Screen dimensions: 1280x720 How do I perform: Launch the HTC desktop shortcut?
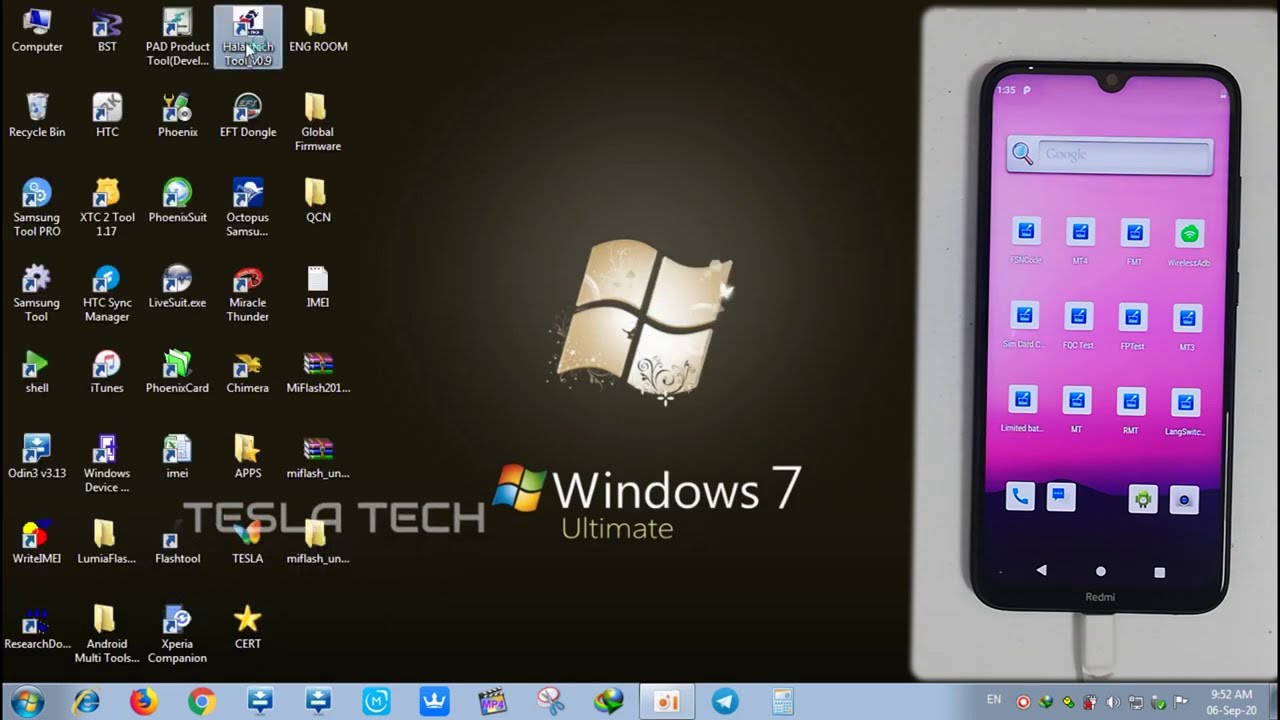tap(107, 116)
